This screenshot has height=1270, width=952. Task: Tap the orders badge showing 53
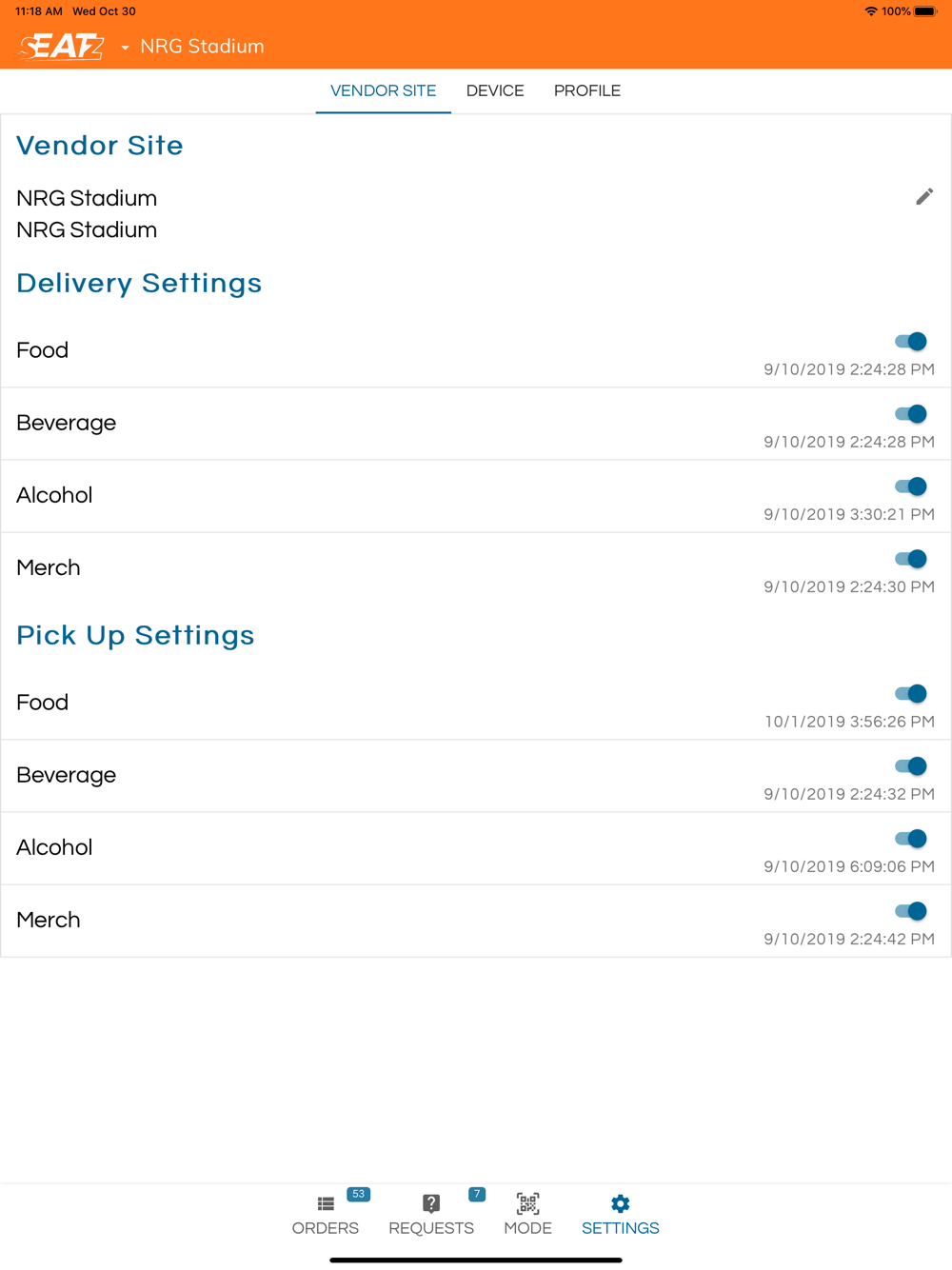pyautogui.click(x=359, y=1194)
